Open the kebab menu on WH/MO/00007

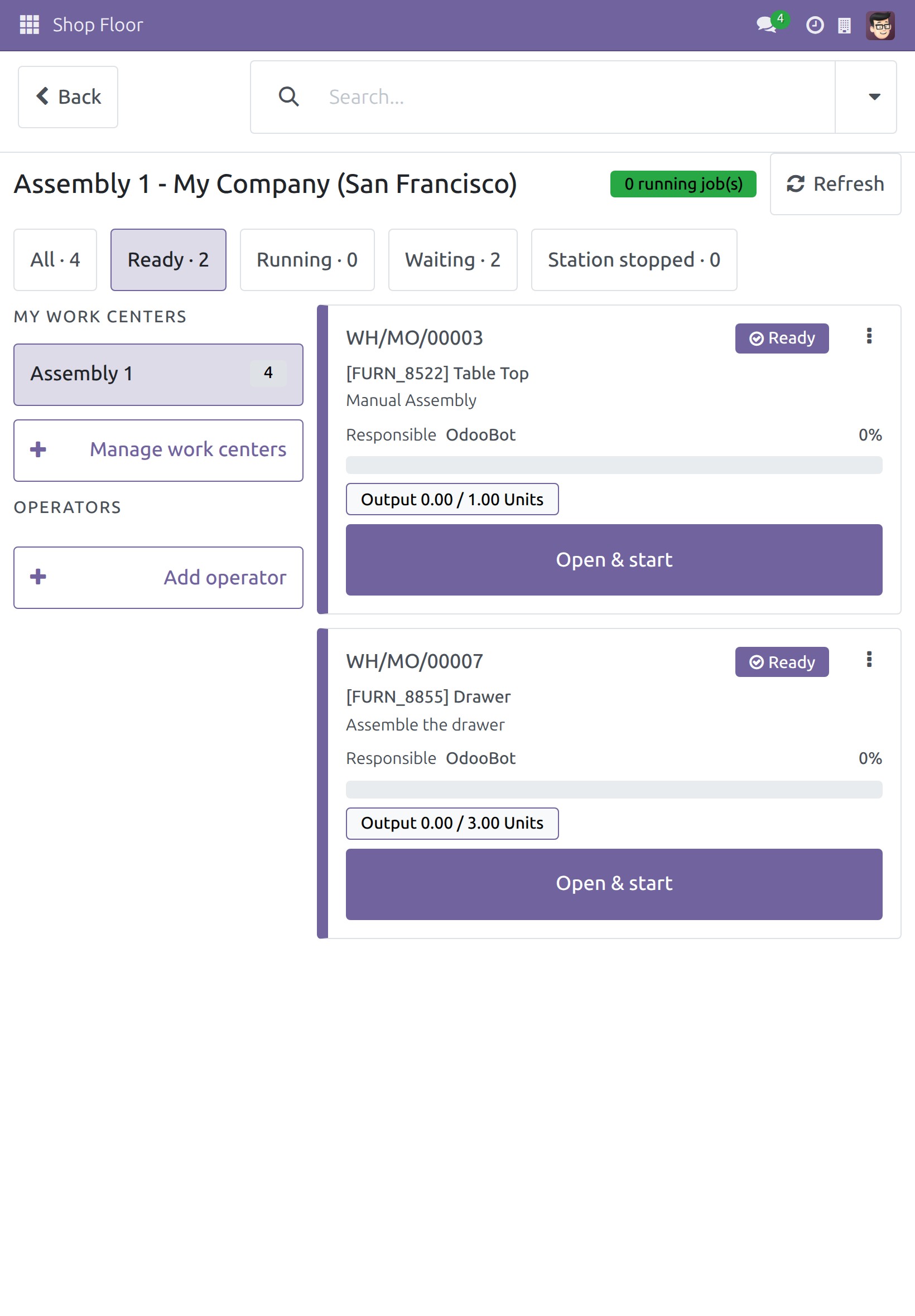[x=869, y=660]
